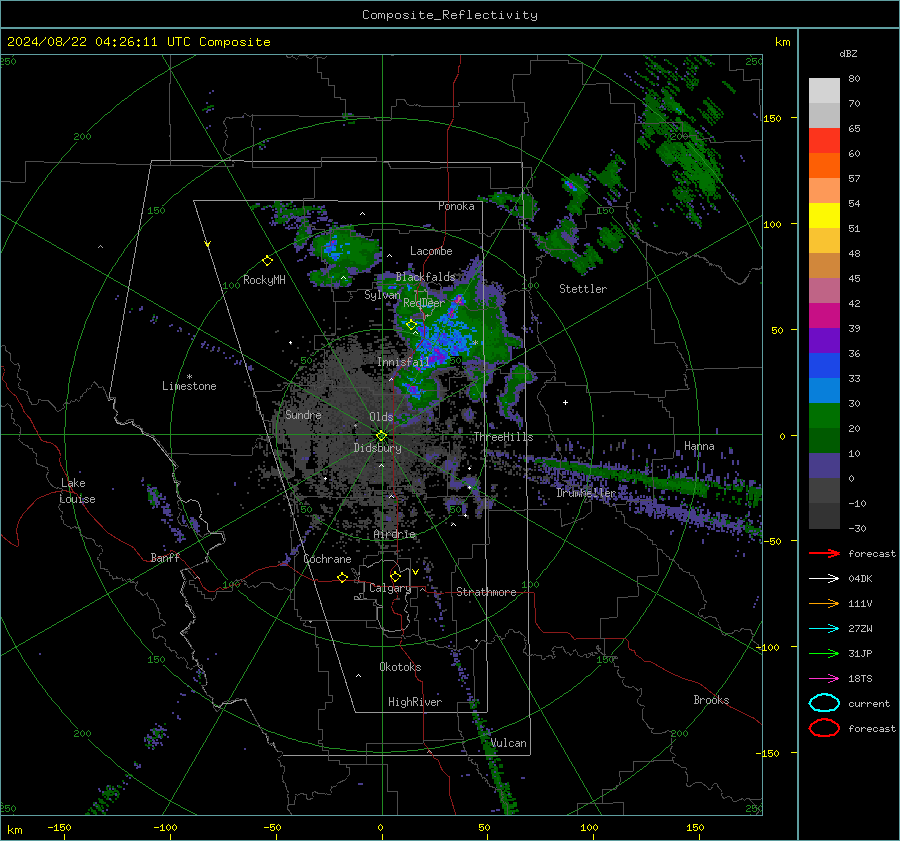The height and width of the screenshot is (841, 900).
Task: Click the red forecast arrow in legend
Action: click(x=824, y=553)
